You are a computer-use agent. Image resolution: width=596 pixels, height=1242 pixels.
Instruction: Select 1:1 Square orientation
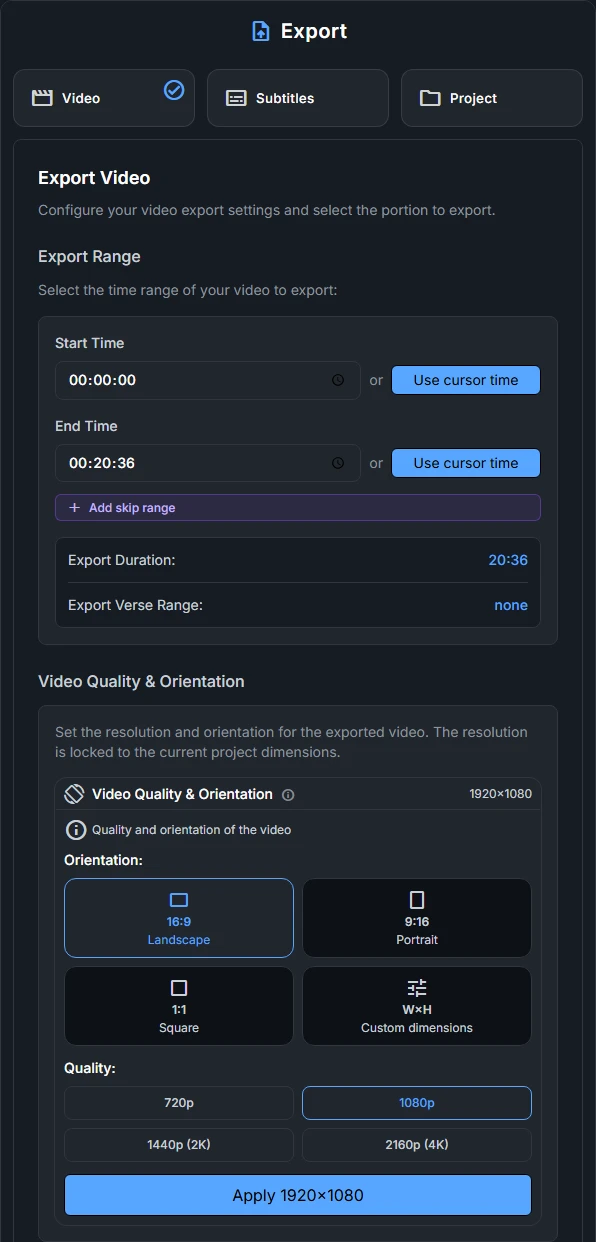[179, 1006]
